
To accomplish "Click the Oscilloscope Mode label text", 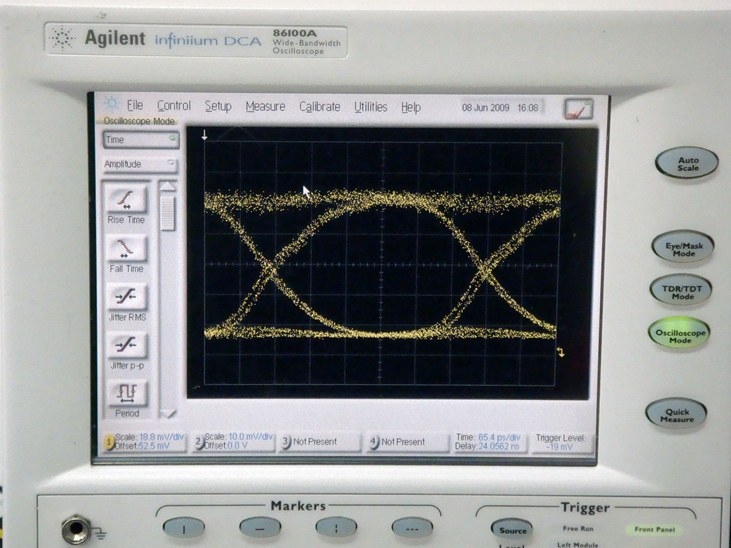I will (x=139, y=121).
